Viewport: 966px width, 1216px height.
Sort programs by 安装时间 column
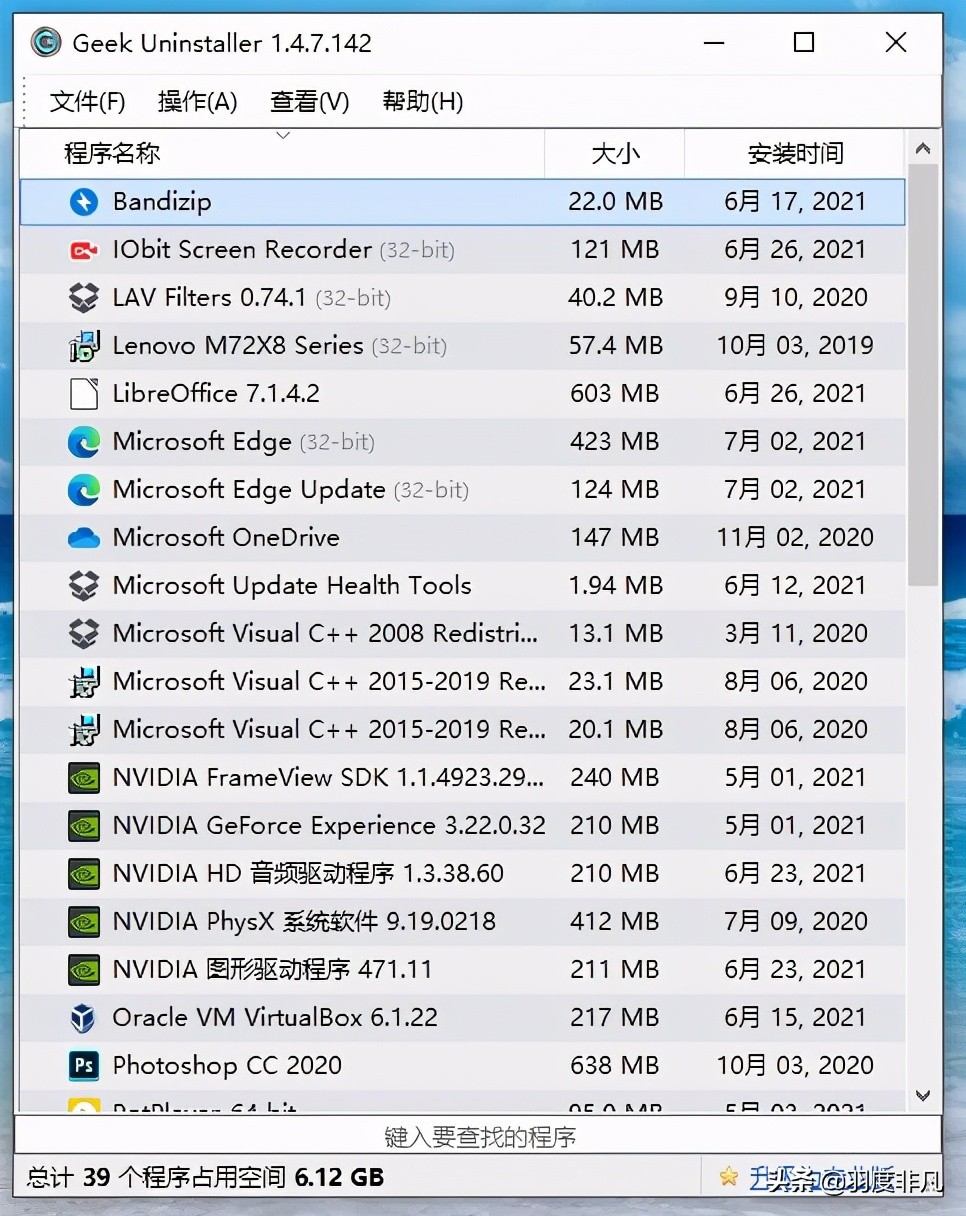point(795,154)
